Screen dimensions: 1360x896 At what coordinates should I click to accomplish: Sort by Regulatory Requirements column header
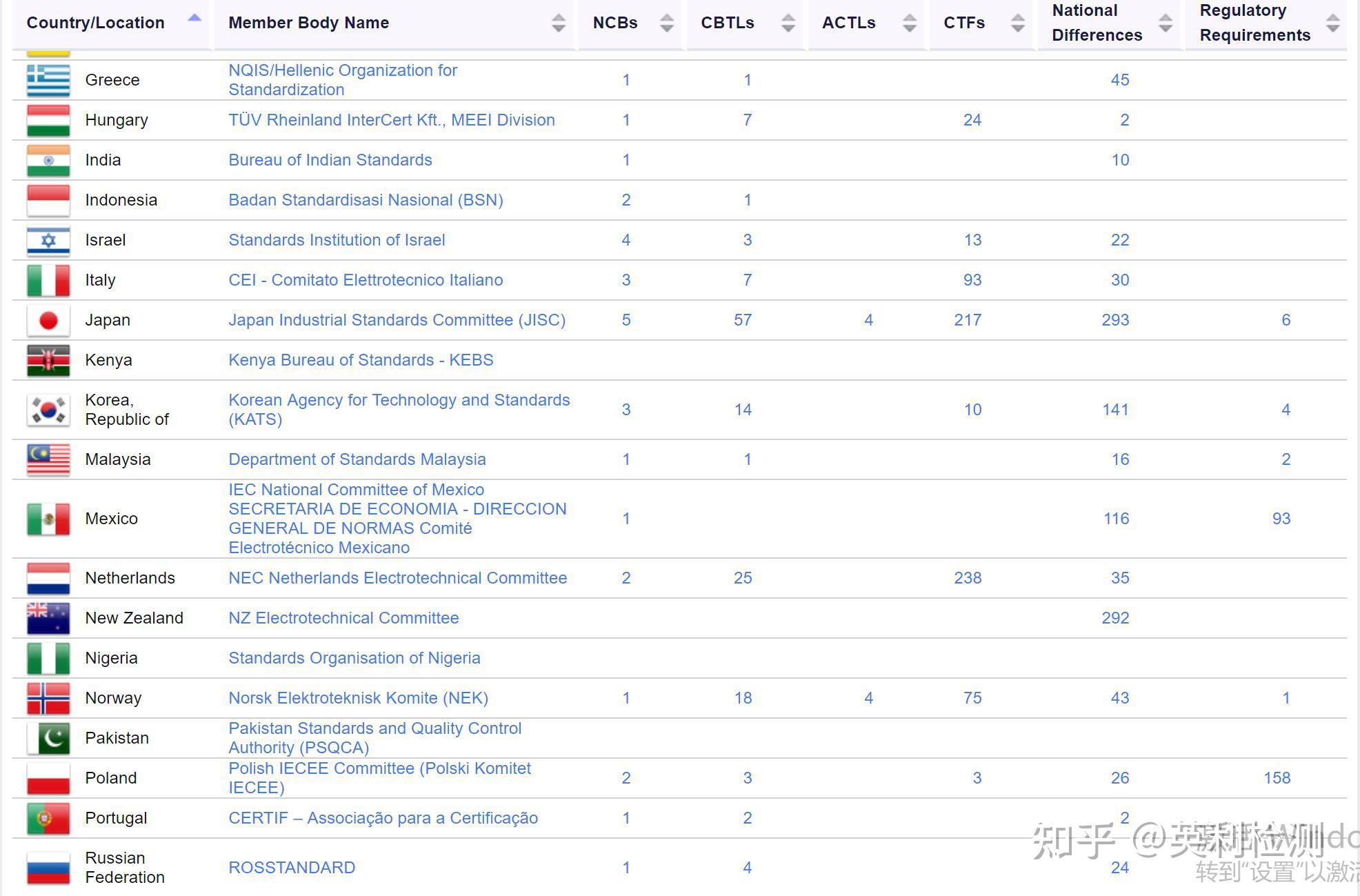coord(1254,23)
